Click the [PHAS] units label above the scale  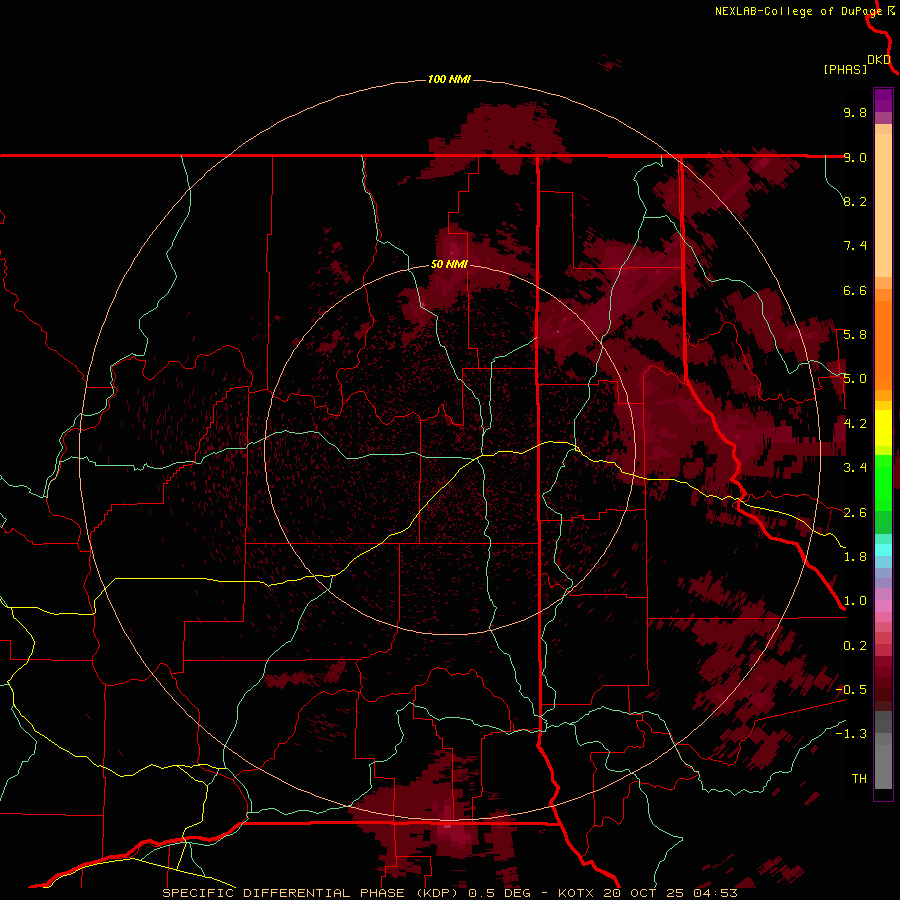point(845,69)
